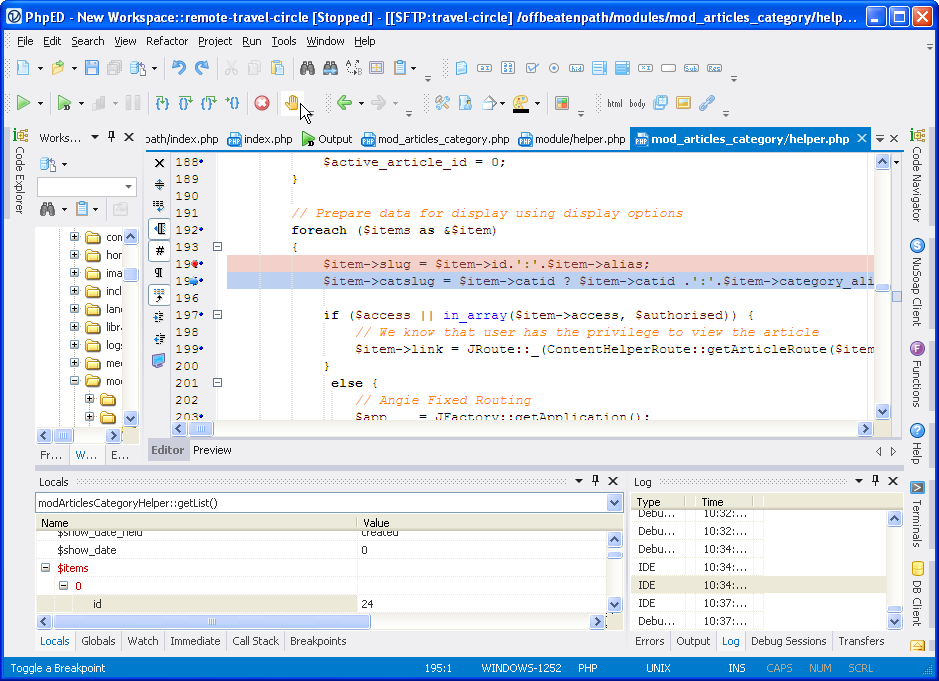This screenshot has height=681, width=939.
Task: Pin the Locals panel with the pushpin
Action: [596, 481]
